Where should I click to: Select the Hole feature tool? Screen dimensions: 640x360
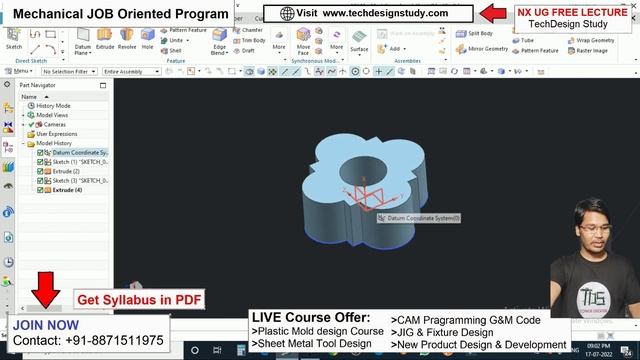point(147,39)
